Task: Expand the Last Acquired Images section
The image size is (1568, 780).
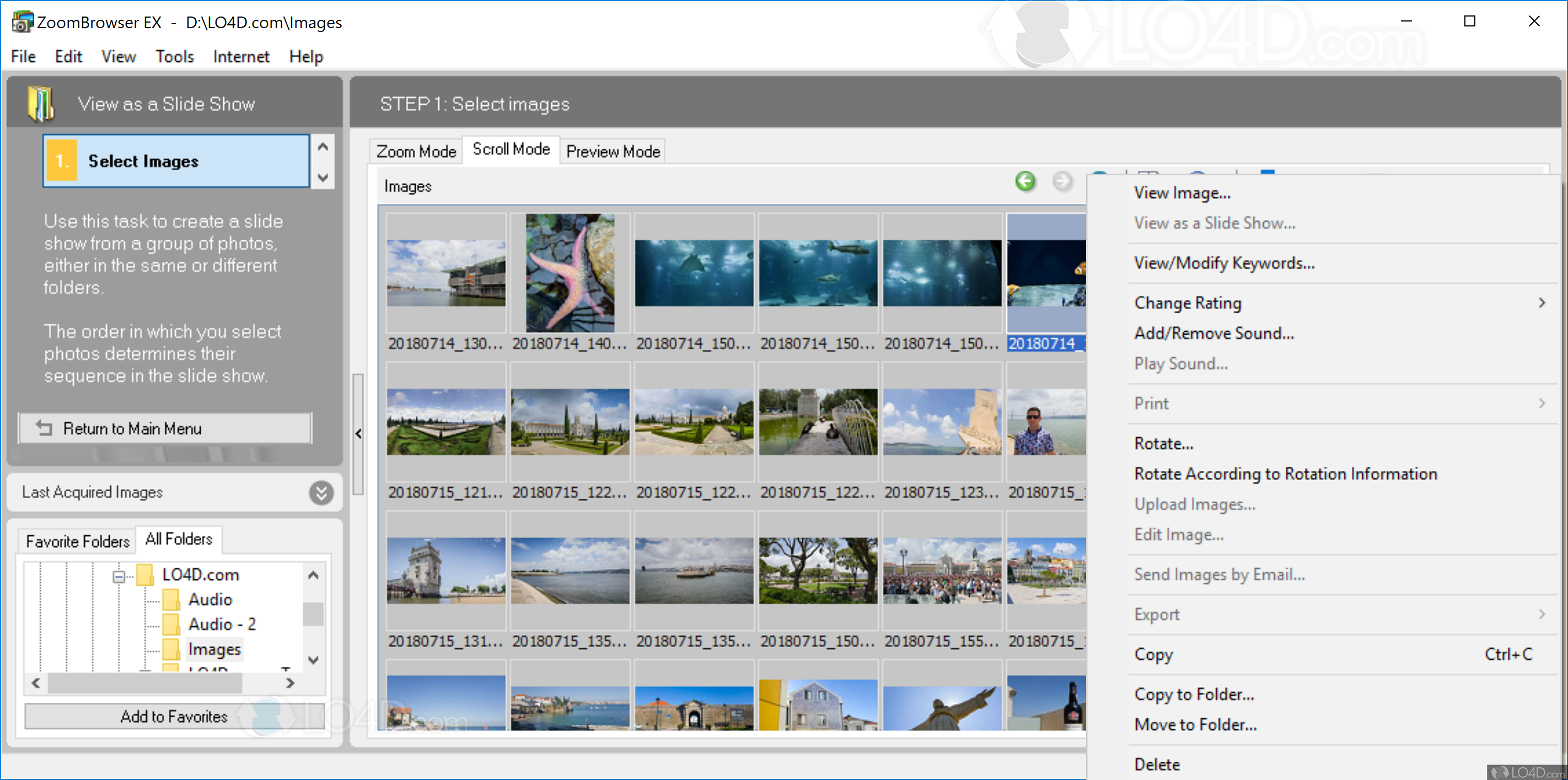Action: [321, 492]
